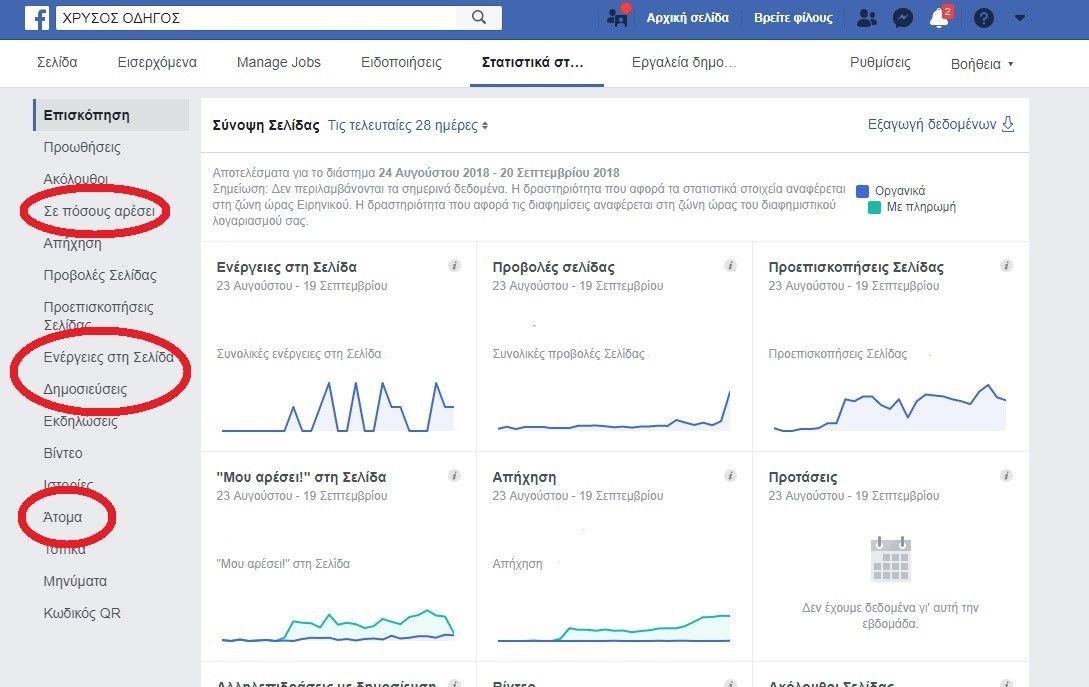Open Ακόλουθοι in the sidebar

(76, 179)
